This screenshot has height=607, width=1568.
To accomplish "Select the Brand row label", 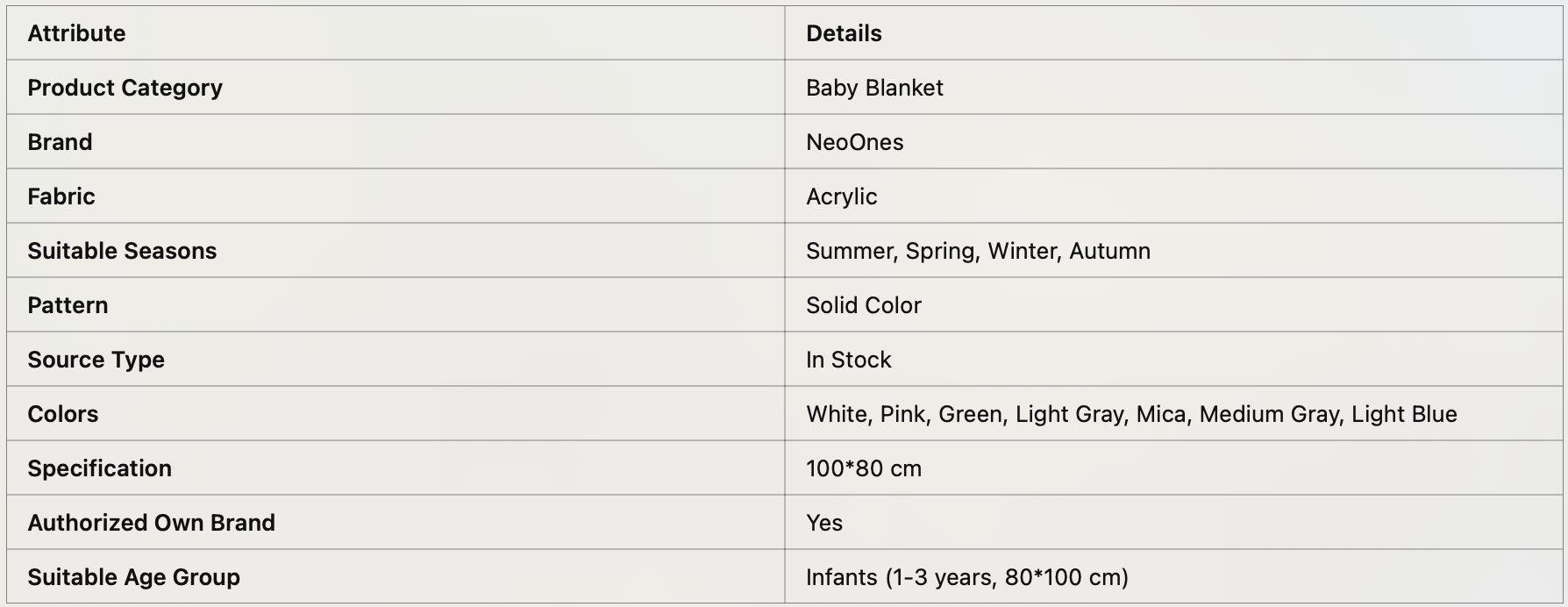I will (60, 142).
